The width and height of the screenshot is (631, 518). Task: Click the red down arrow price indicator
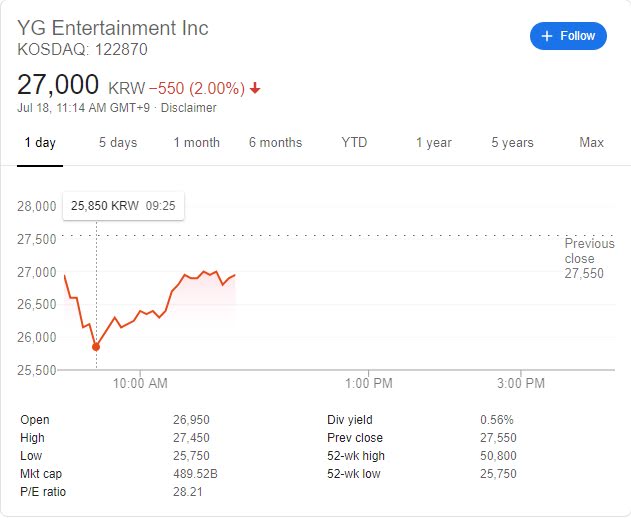pyautogui.click(x=255, y=88)
